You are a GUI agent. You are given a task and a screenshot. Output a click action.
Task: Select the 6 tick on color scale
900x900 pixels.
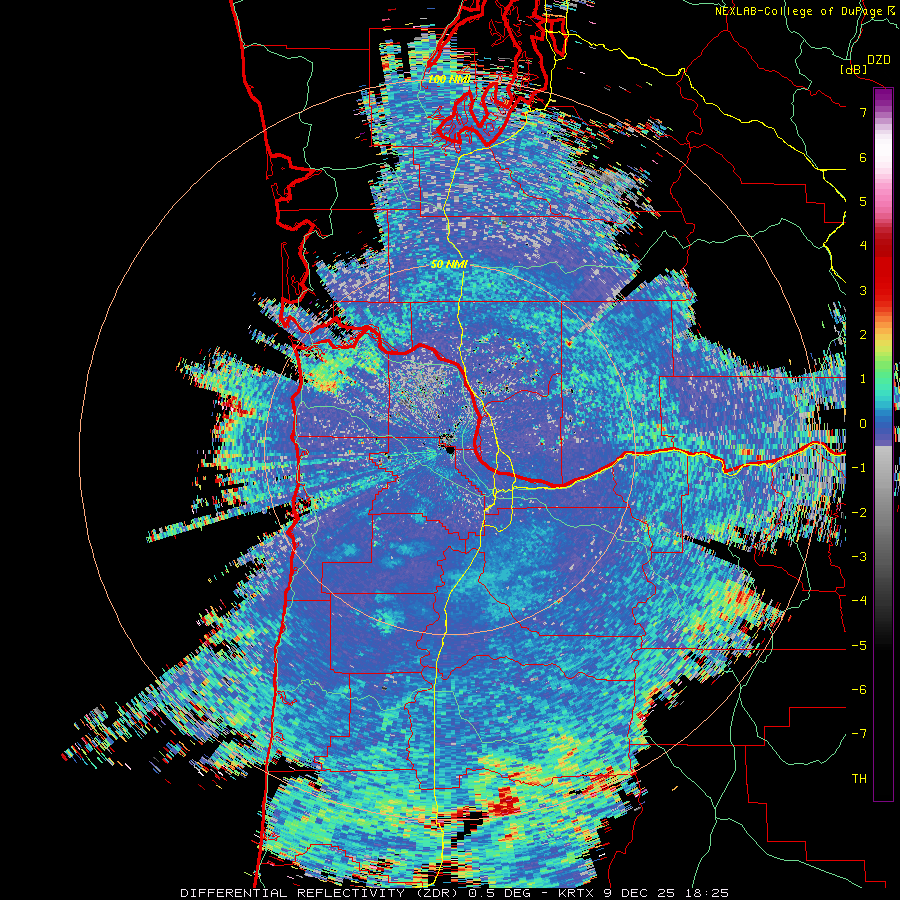[x=863, y=157]
